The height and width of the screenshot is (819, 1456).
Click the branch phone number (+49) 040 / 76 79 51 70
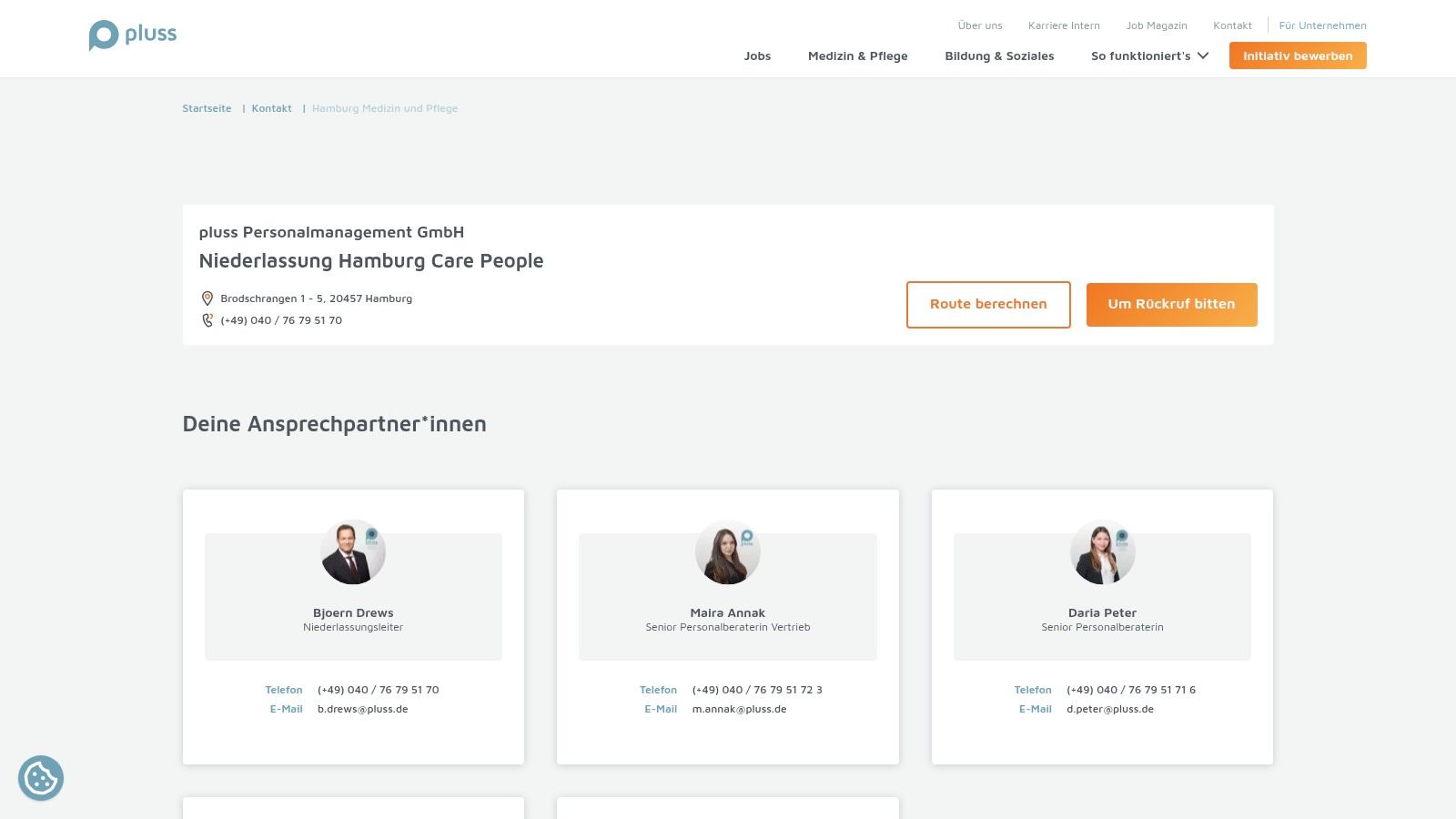pyautogui.click(x=281, y=320)
